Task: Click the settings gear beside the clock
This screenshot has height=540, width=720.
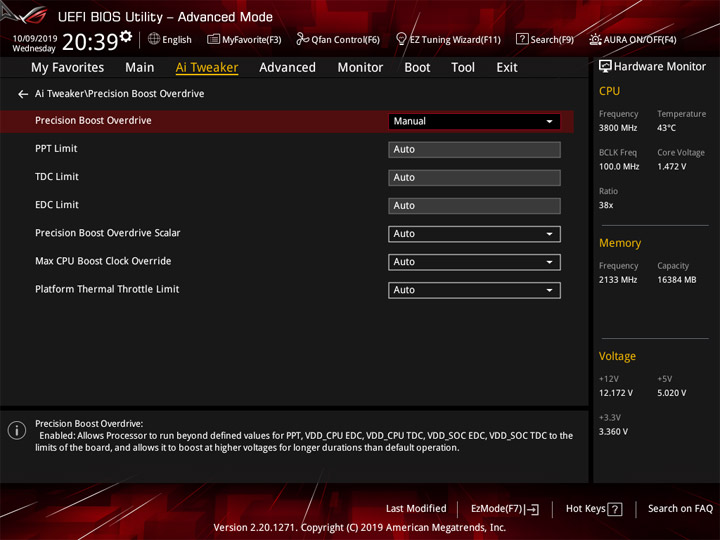Action: (x=126, y=36)
